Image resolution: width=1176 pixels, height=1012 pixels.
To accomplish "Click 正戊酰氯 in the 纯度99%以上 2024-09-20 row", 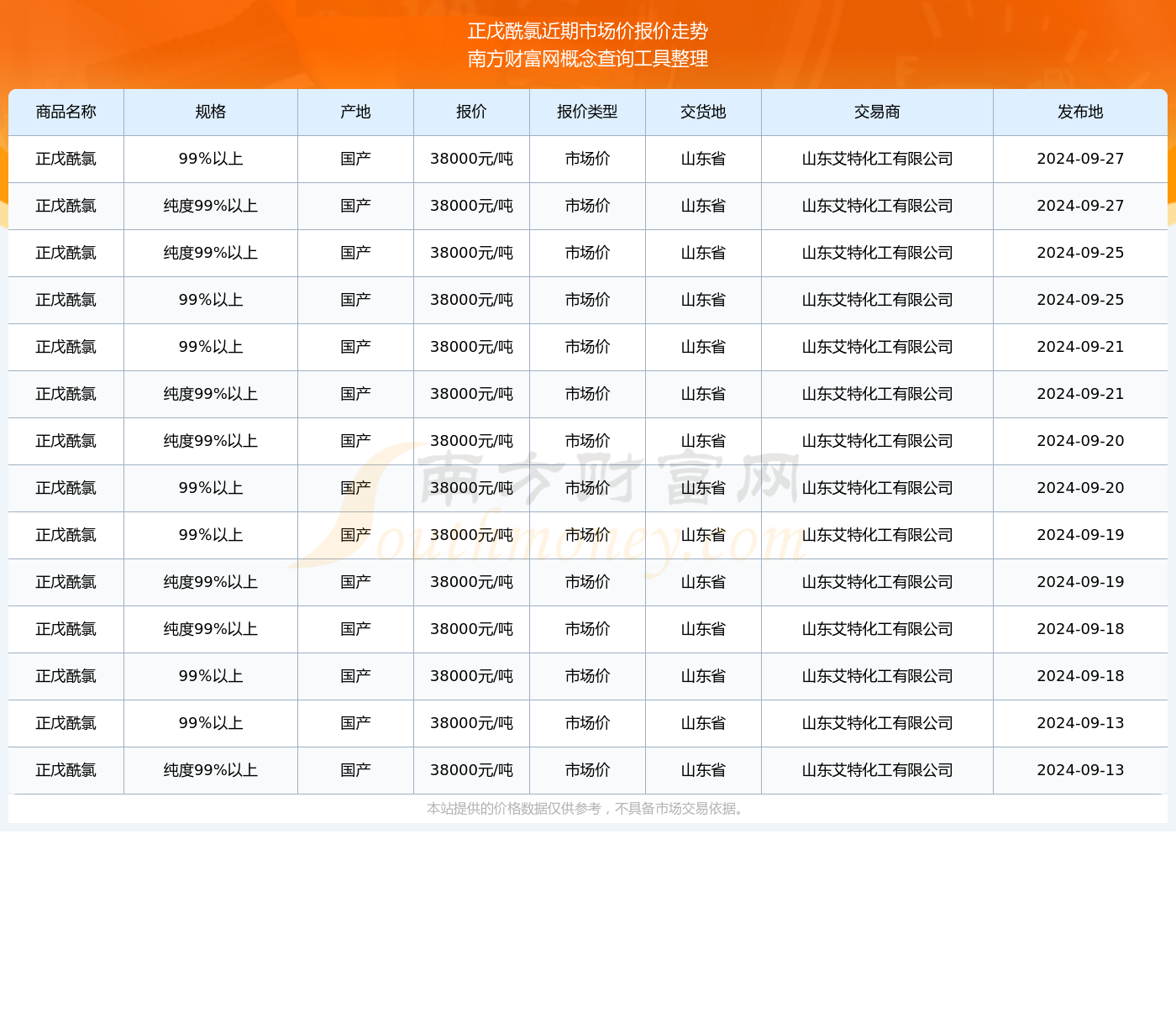I will [66, 441].
